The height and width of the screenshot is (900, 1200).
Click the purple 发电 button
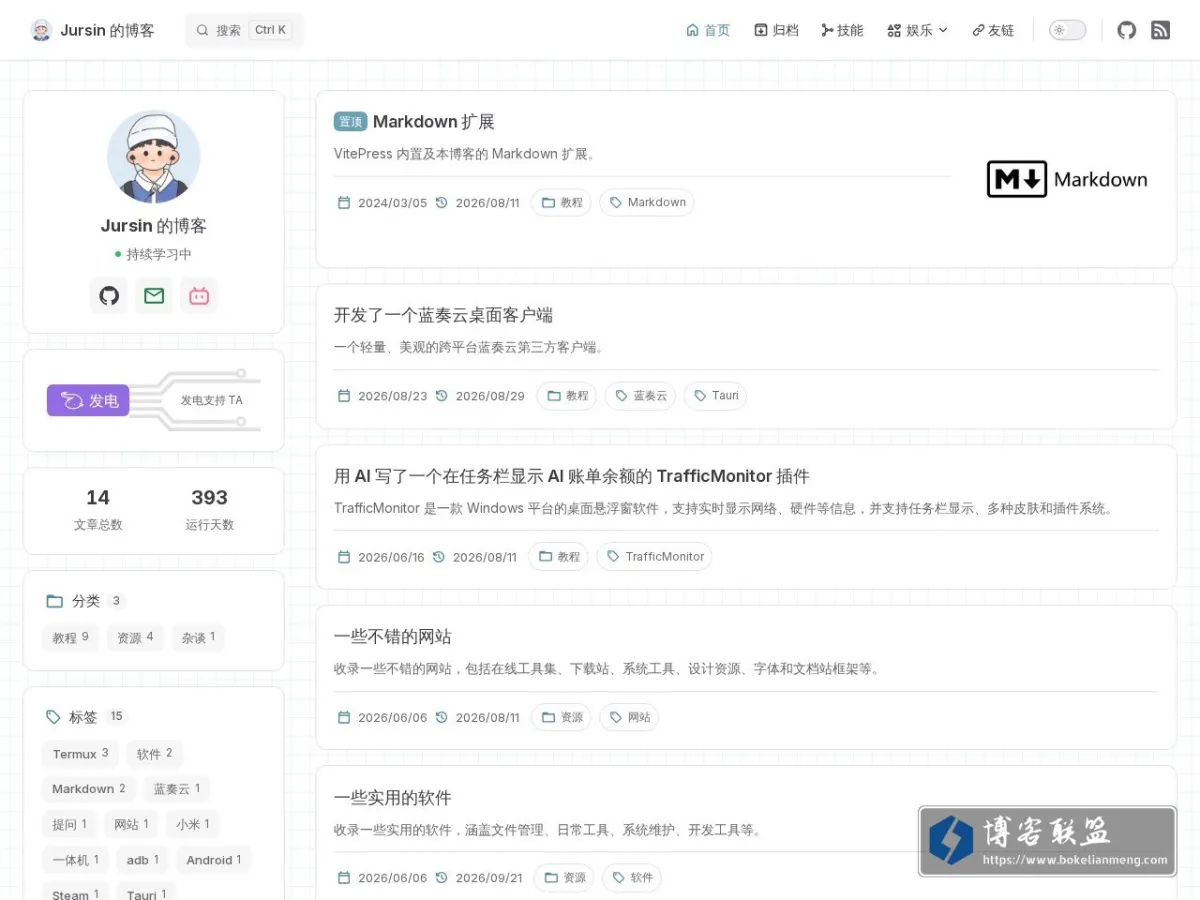click(88, 400)
